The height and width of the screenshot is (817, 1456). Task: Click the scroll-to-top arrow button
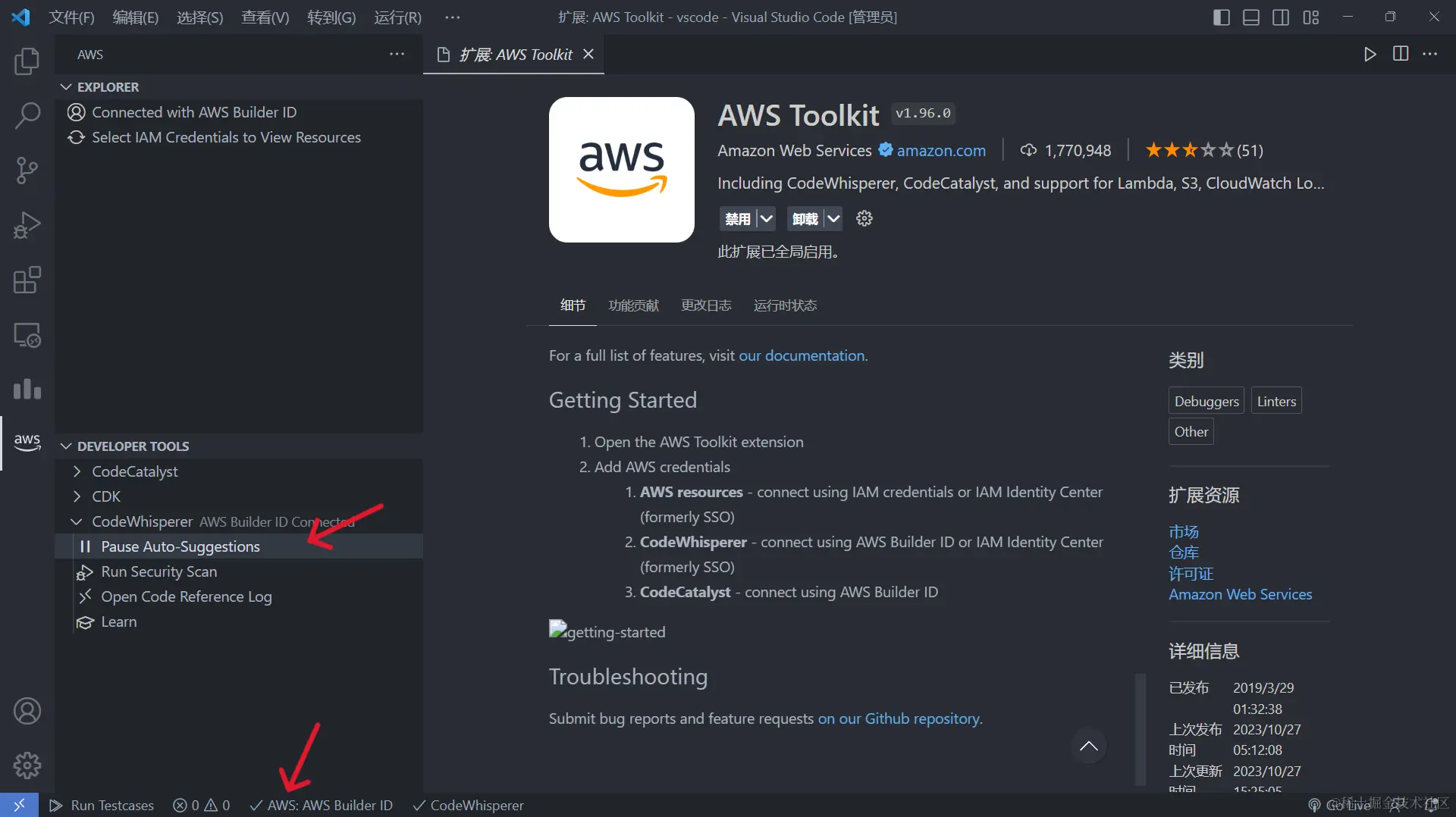[x=1088, y=746]
